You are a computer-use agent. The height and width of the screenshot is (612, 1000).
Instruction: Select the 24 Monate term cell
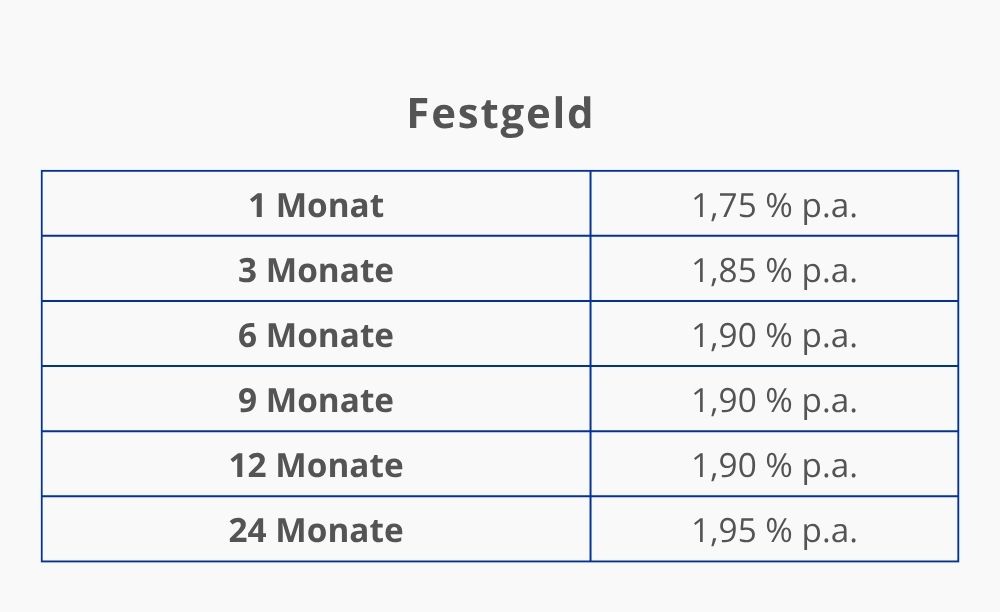(316, 529)
